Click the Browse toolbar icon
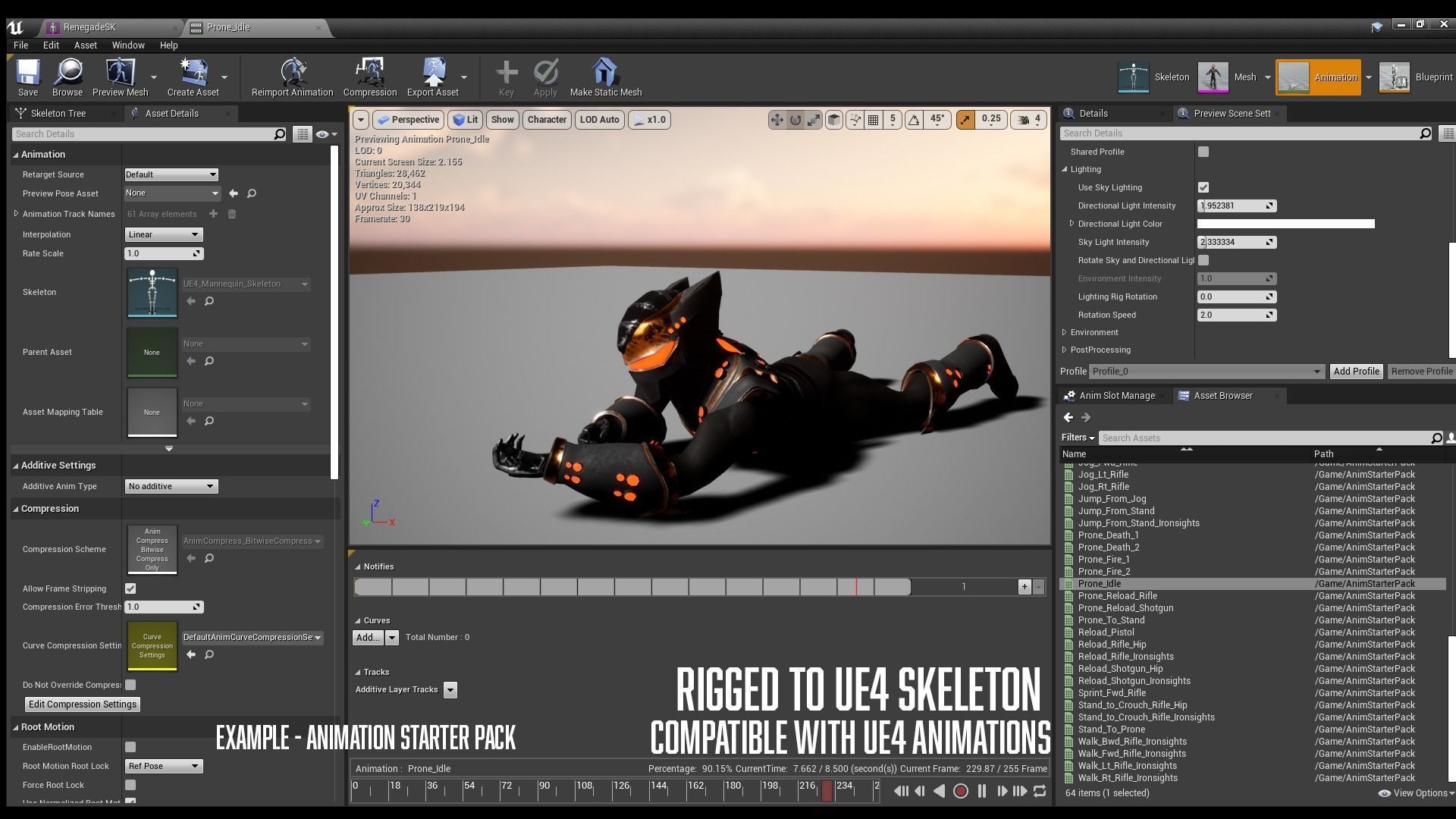This screenshot has height=819, width=1456. 67,77
